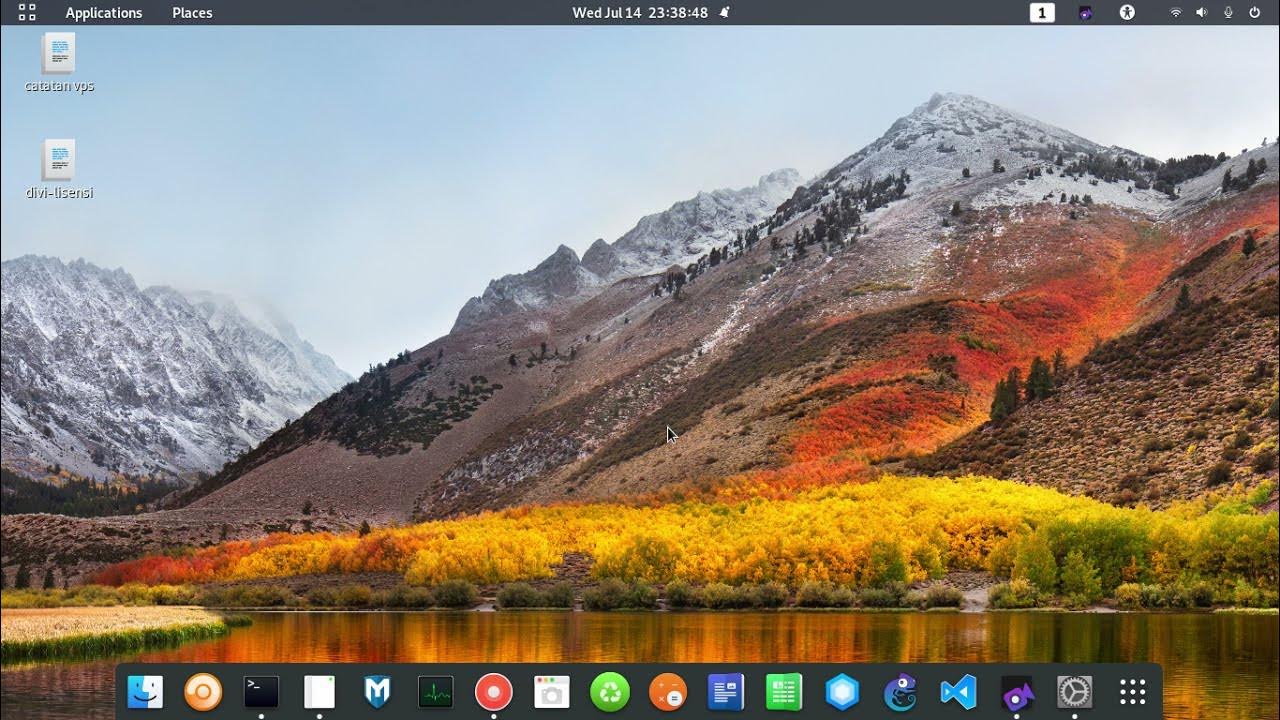Open the clock Wed Jul 14 calendar
Viewport: 1280px width, 720px height.
click(640, 12)
